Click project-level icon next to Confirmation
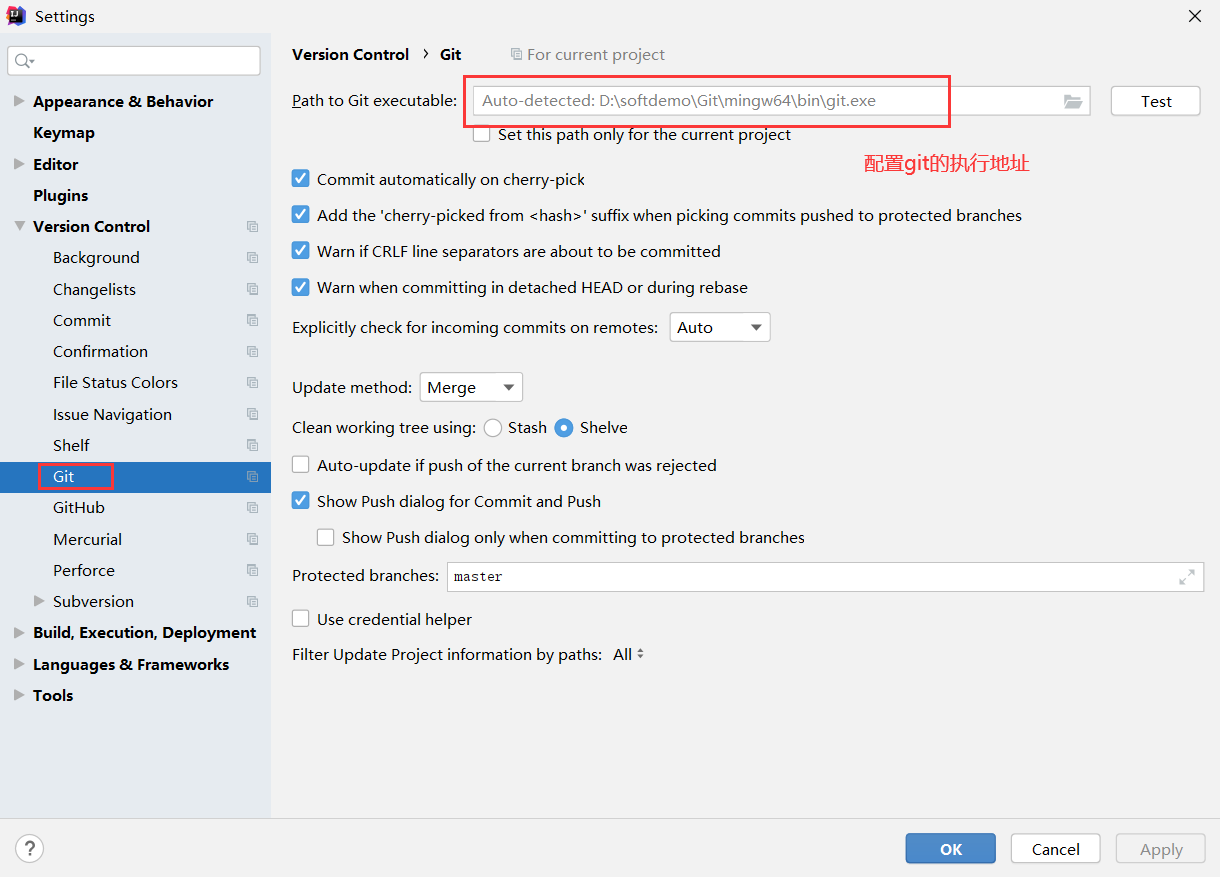The image size is (1220, 877). click(x=252, y=352)
